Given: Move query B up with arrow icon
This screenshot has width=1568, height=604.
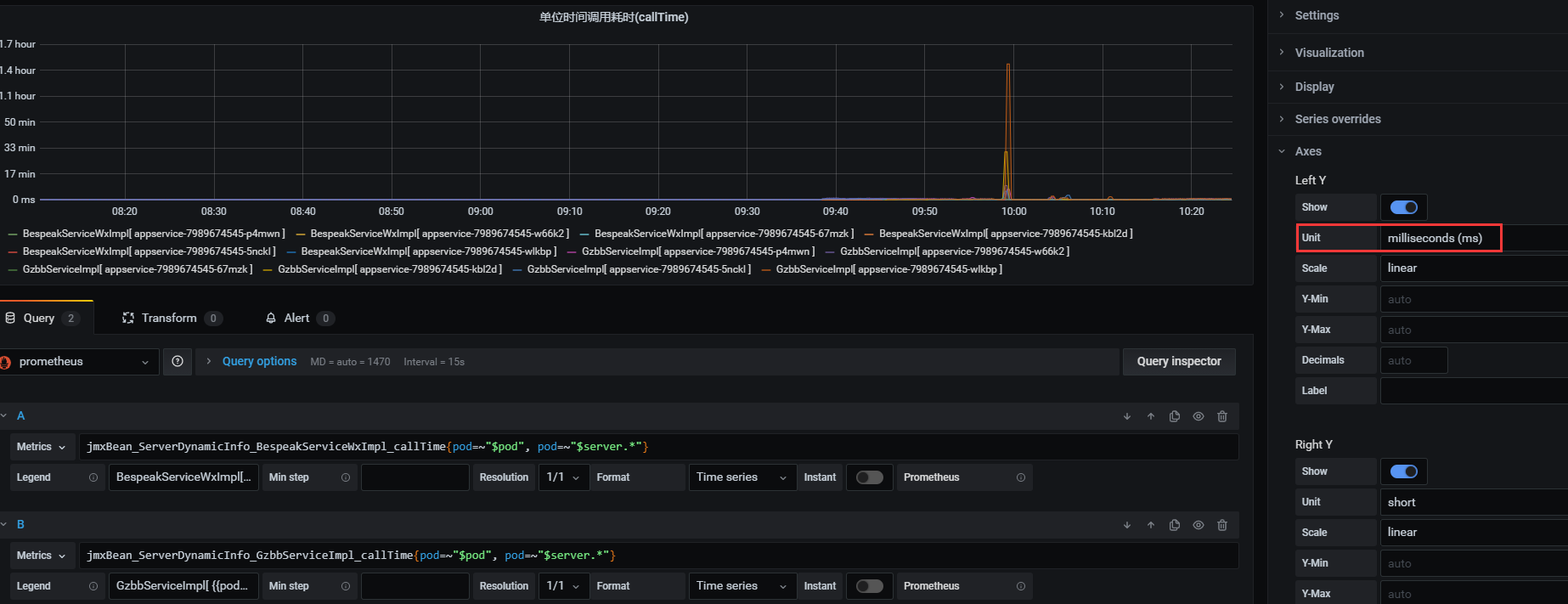Looking at the screenshot, I should pyautogui.click(x=1151, y=525).
